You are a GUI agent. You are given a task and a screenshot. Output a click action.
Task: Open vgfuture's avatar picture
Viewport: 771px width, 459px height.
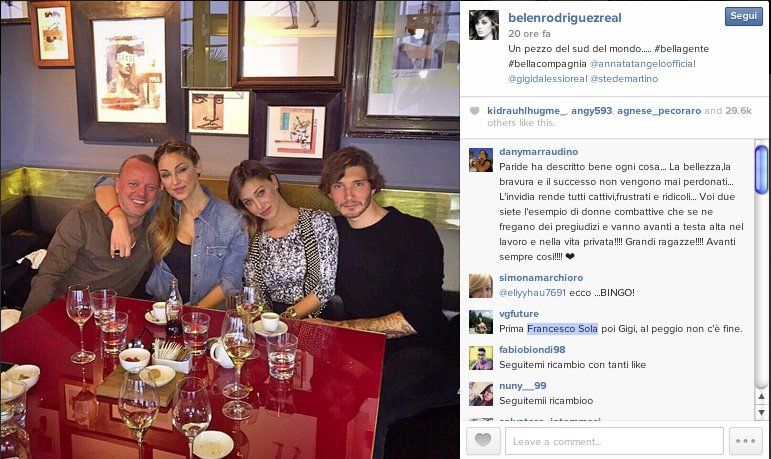coord(480,322)
